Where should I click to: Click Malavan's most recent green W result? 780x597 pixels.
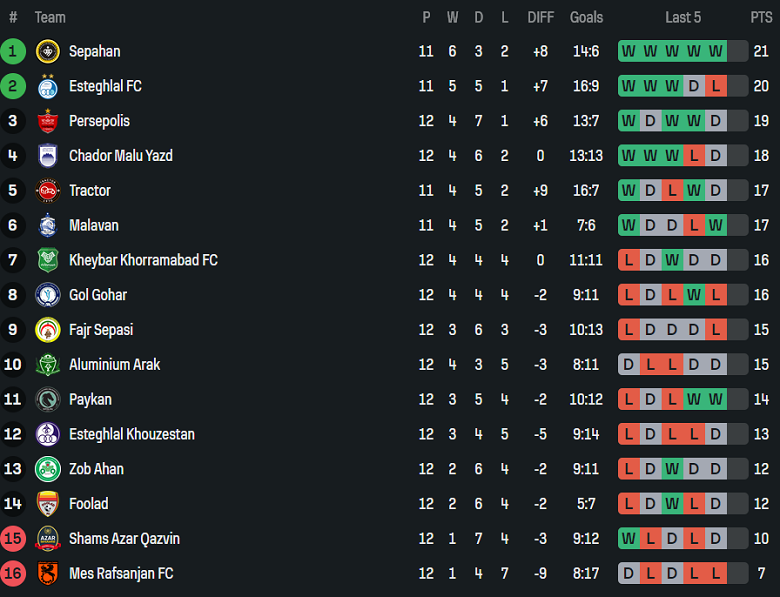point(715,226)
